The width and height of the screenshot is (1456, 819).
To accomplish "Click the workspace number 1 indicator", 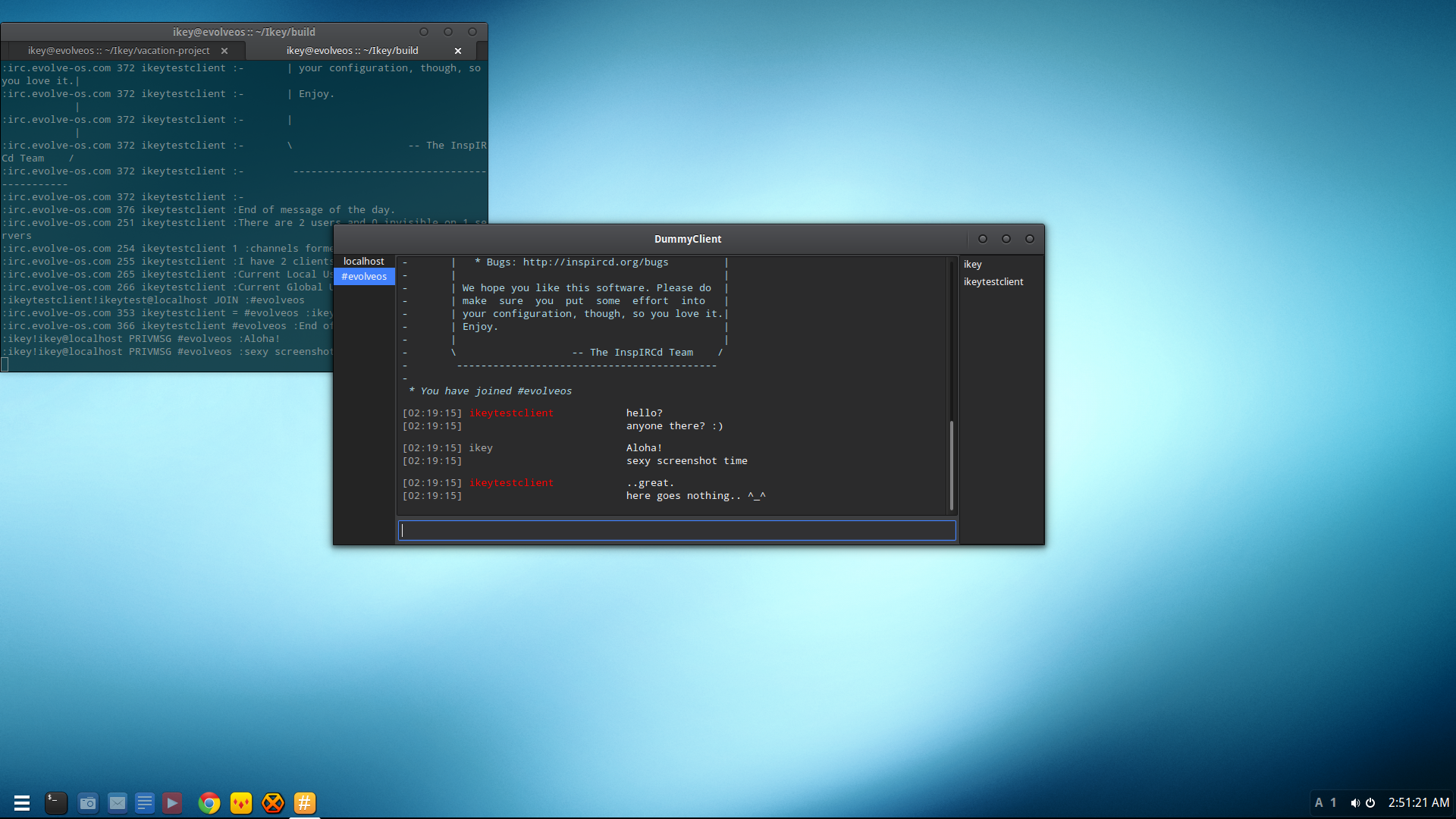I will [1334, 803].
